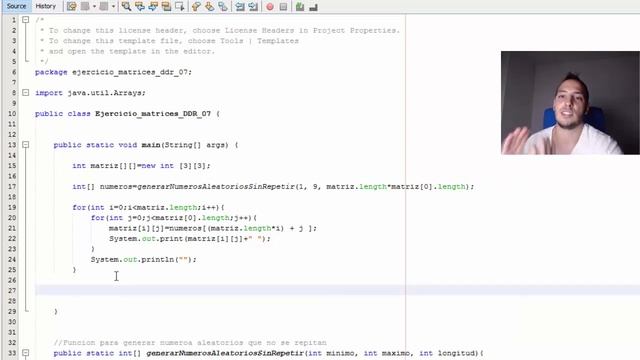Click 'int matriz[][]=new int [3][3];' line

click(141, 166)
